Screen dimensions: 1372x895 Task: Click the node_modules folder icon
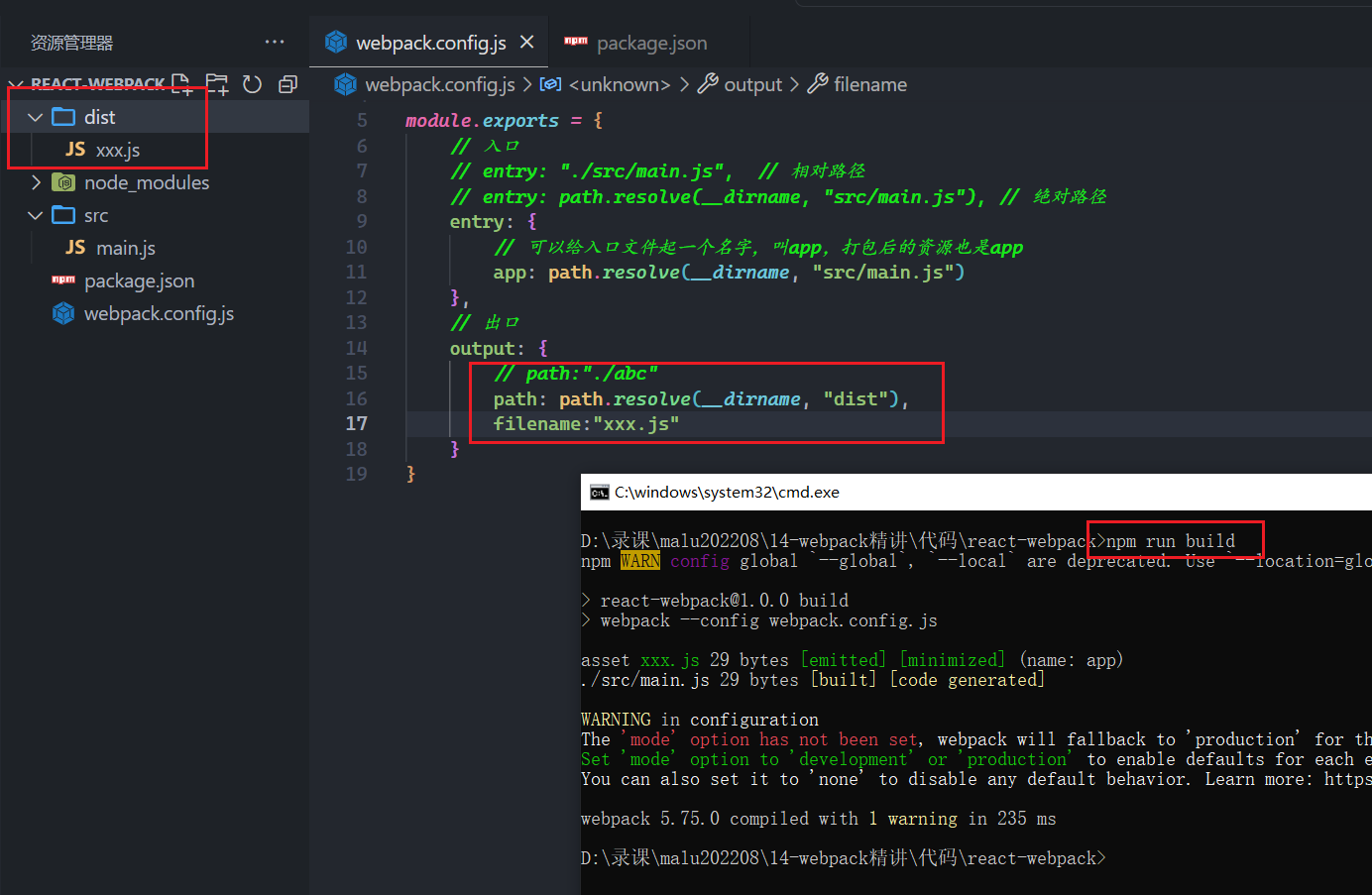63,182
